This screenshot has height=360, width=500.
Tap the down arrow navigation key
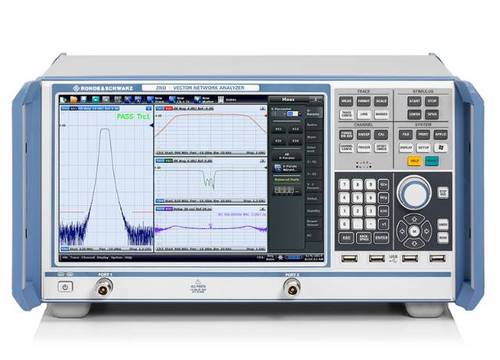click(414, 243)
